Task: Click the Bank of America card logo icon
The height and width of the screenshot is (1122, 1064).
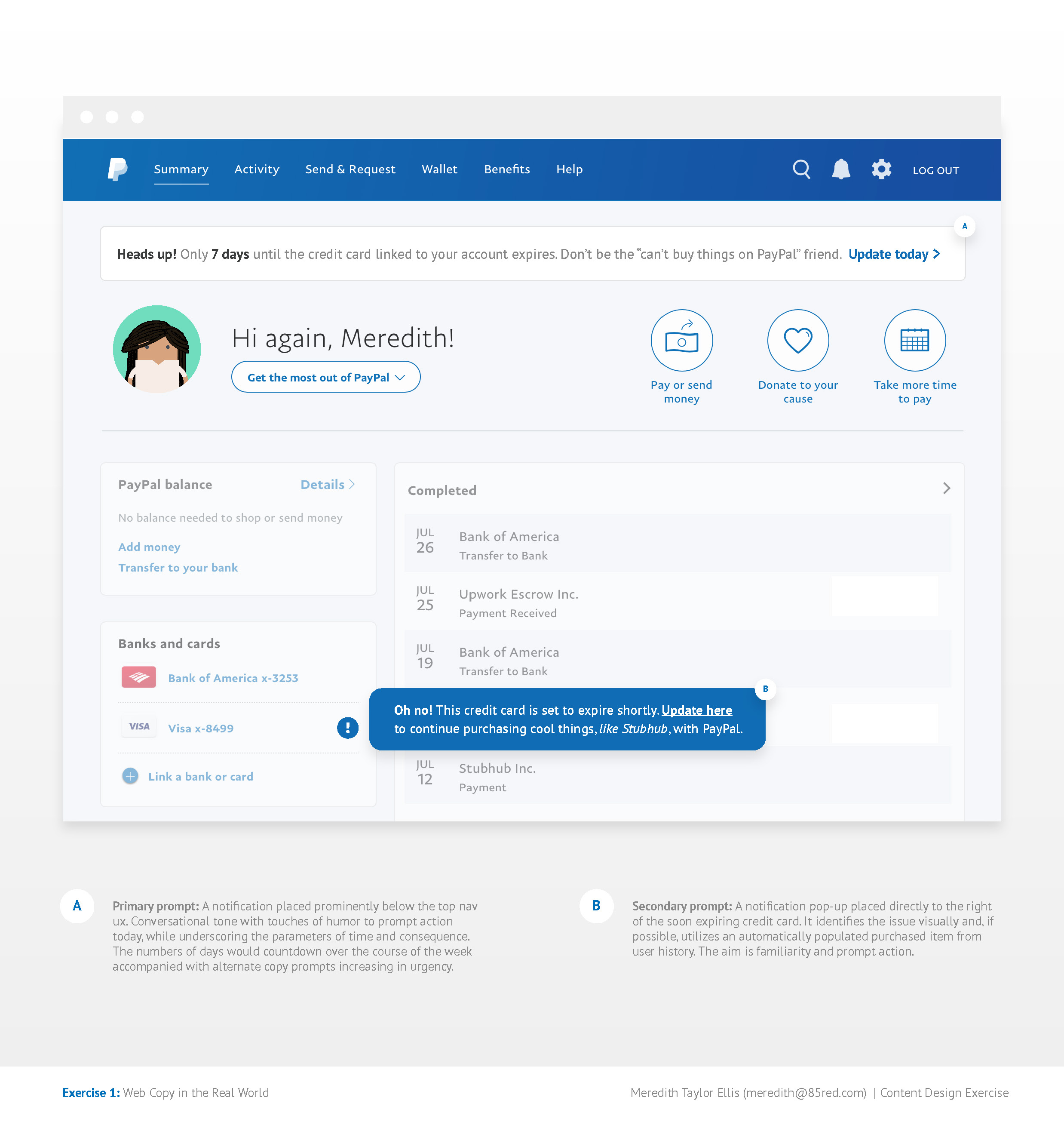Action: pos(138,677)
